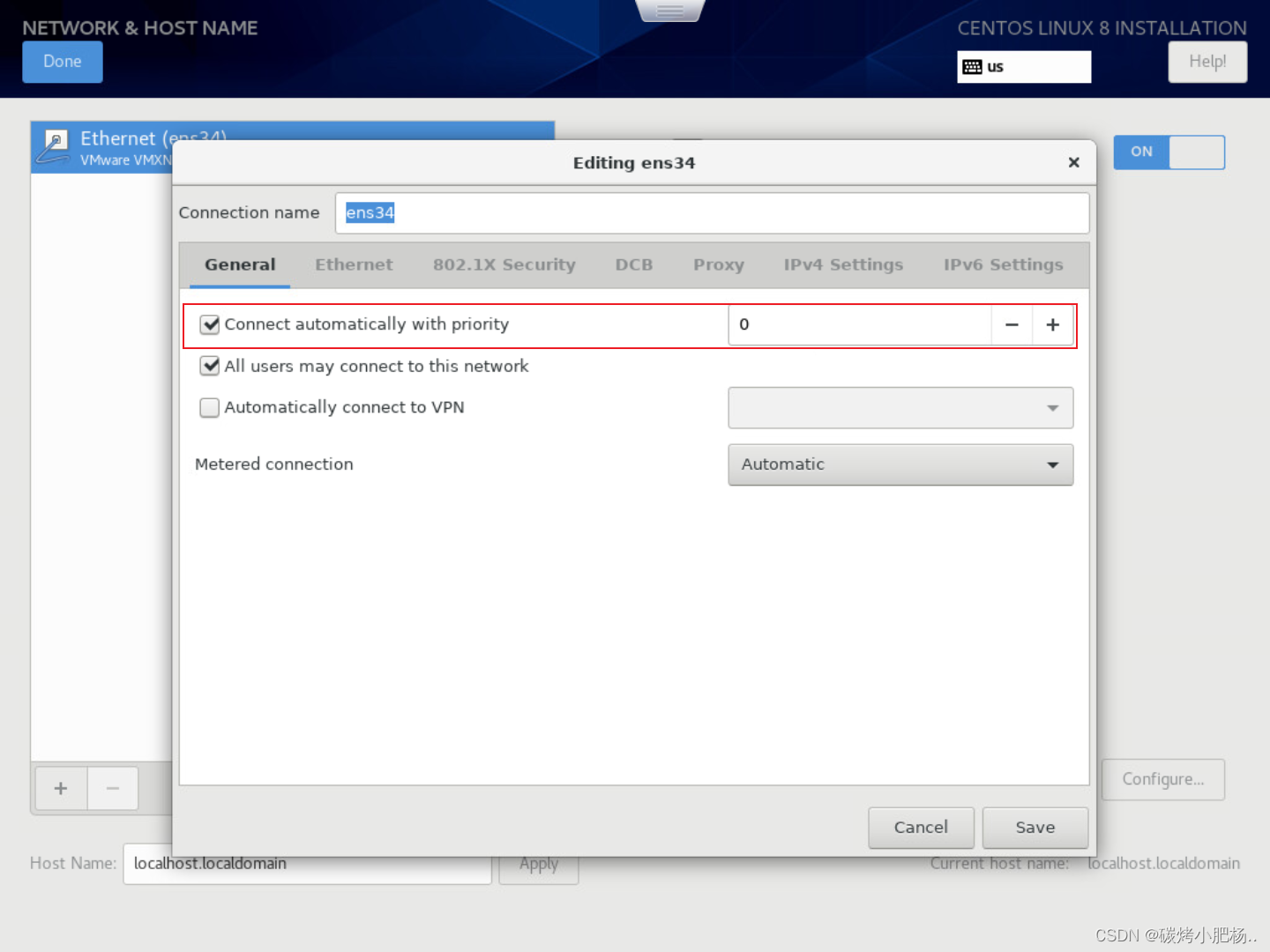Click the Done button
Viewport: 1270px width, 952px height.
click(x=63, y=62)
